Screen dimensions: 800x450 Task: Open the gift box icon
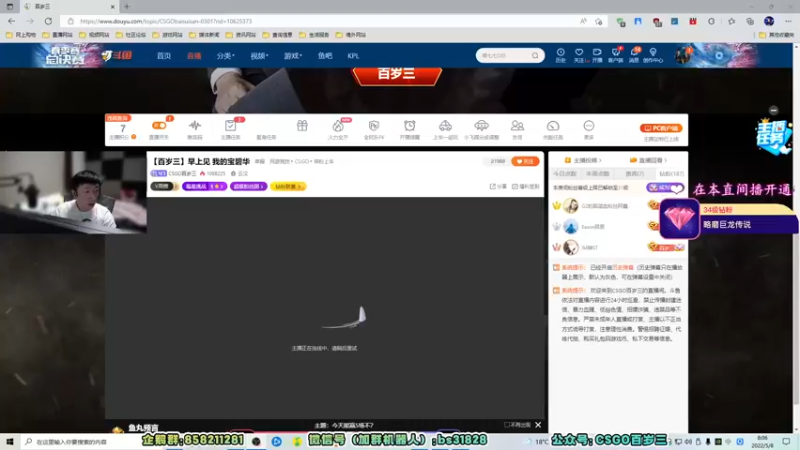302,126
